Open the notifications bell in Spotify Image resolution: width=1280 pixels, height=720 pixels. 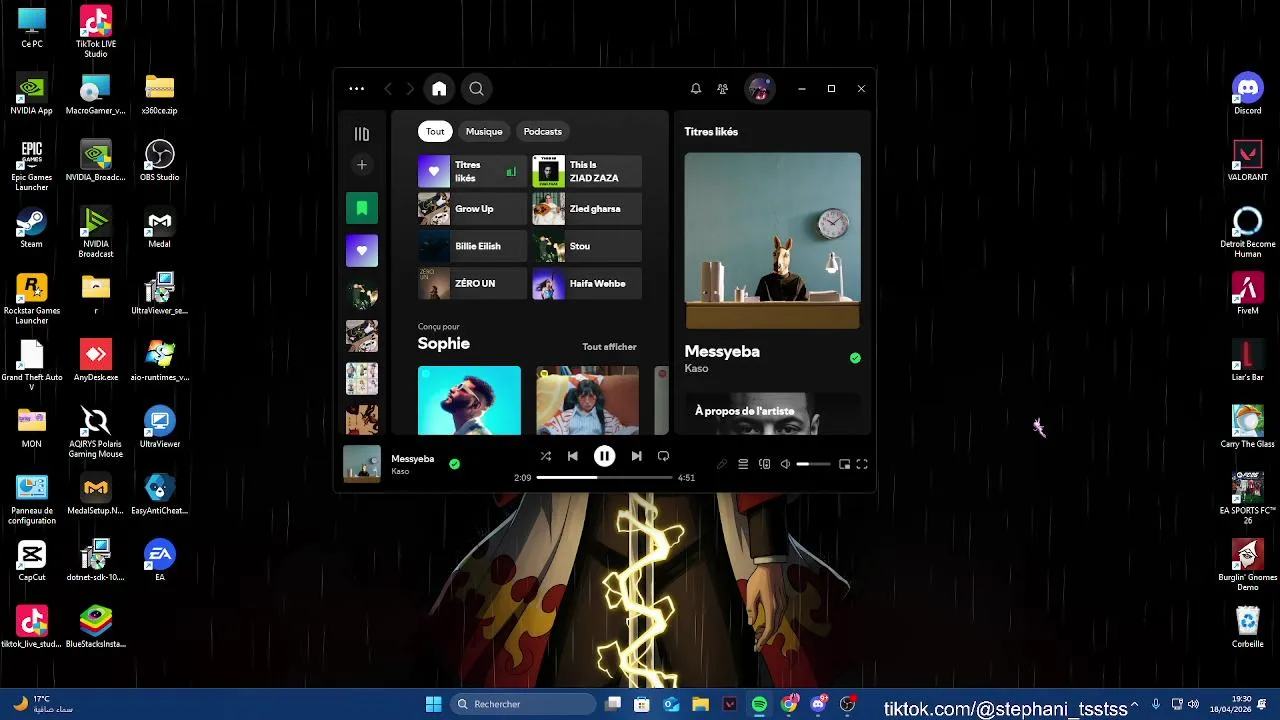coord(696,89)
